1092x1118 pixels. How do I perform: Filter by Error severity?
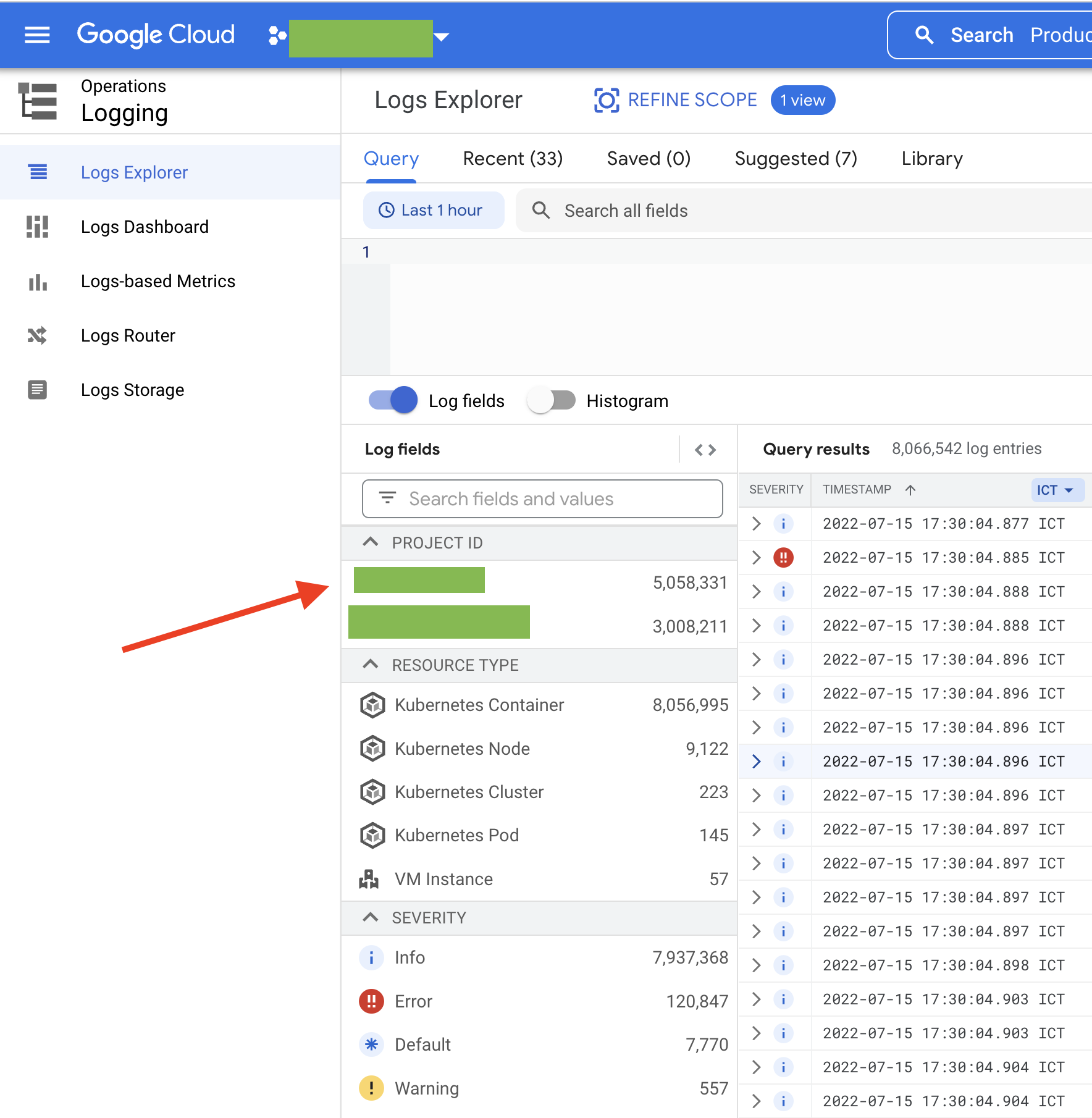[x=539, y=1001]
